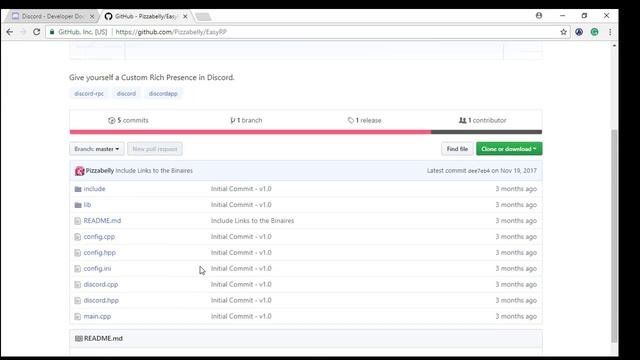Go back using the browser back arrow

click(x=9, y=32)
